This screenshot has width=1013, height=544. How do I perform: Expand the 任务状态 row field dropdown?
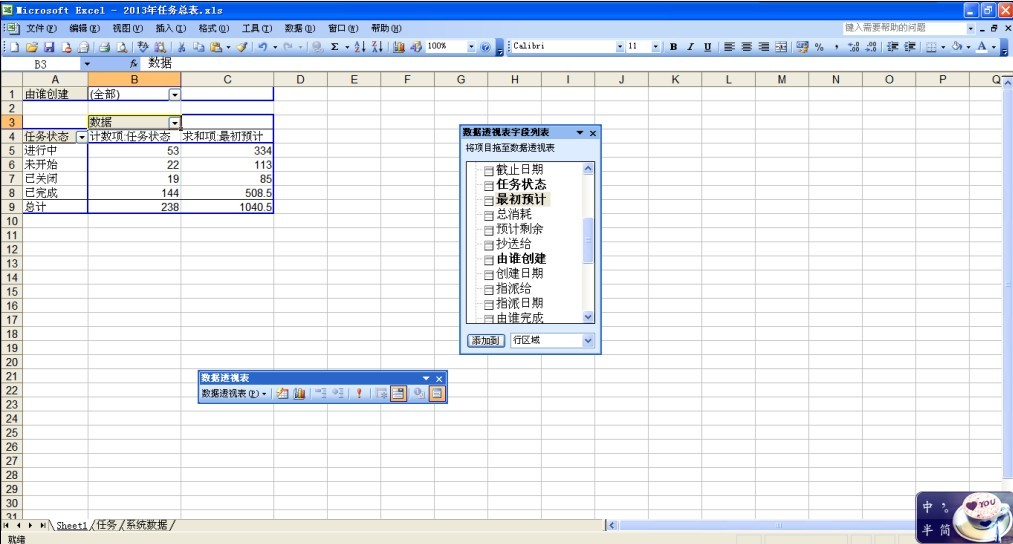[x=81, y=137]
